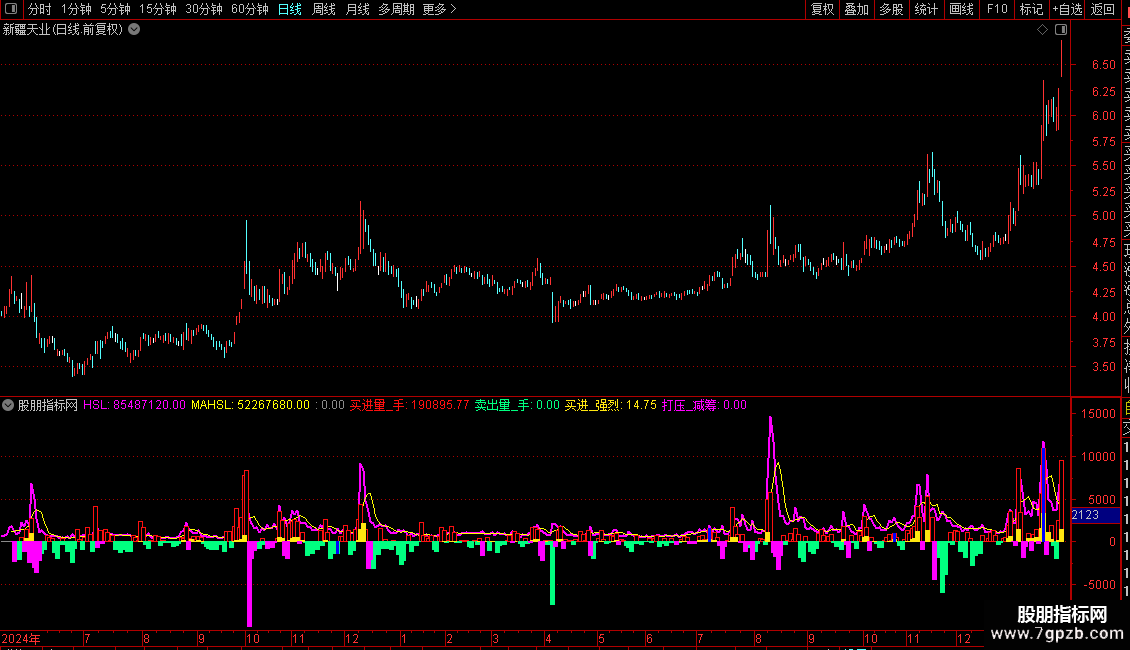Click the 3.50 price axis label
Screen dimensions: 1130x650
1103,367
